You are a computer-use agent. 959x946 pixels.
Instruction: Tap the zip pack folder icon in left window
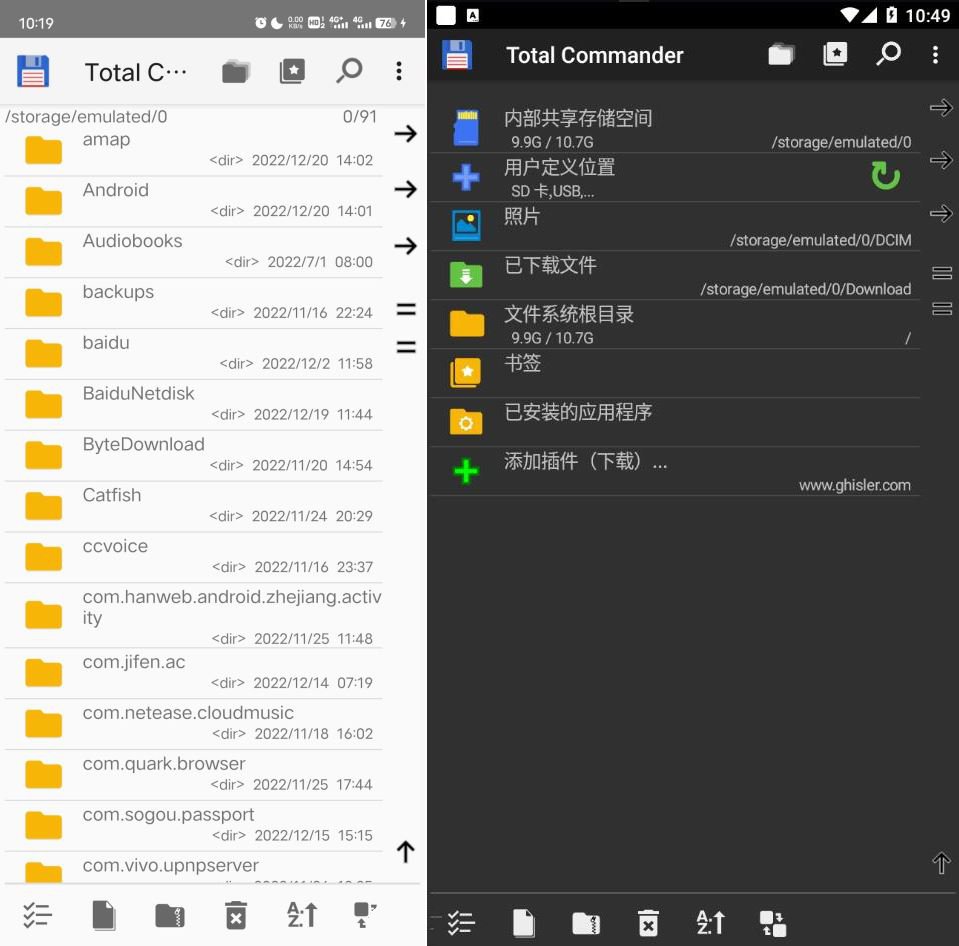click(x=170, y=915)
